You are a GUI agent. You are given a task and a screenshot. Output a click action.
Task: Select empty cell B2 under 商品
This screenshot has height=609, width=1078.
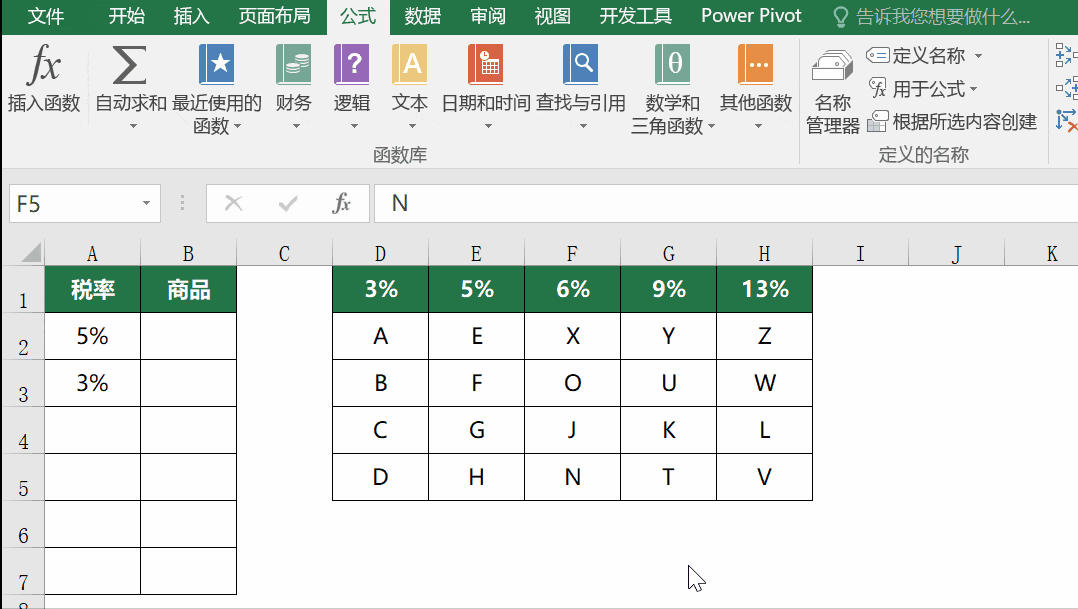coord(188,336)
